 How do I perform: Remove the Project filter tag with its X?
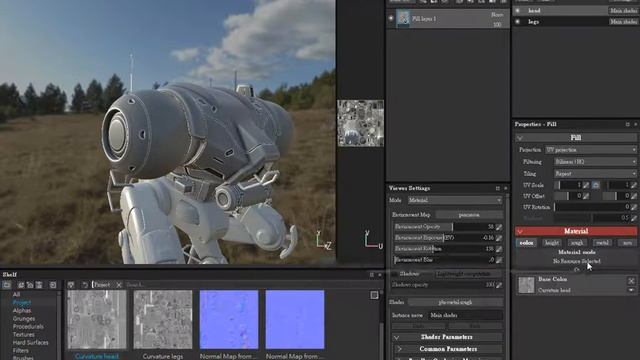click(x=119, y=285)
